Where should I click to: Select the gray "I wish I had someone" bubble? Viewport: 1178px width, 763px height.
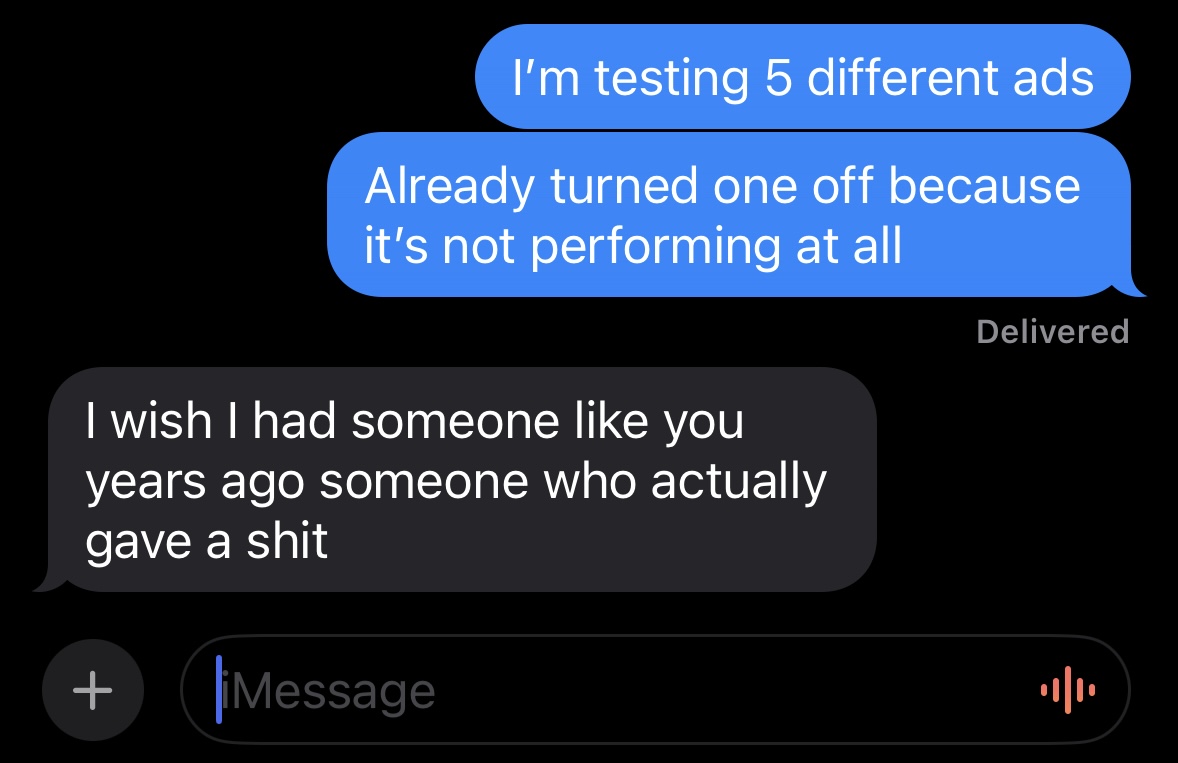click(x=460, y=481)
